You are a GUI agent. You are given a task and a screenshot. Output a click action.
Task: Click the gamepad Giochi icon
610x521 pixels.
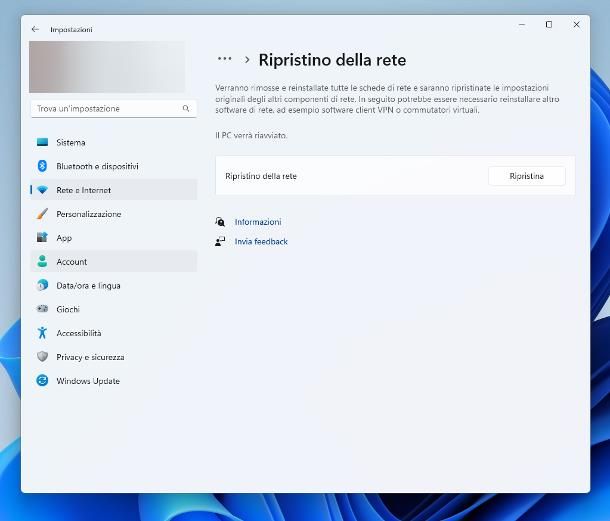[42, 309]
